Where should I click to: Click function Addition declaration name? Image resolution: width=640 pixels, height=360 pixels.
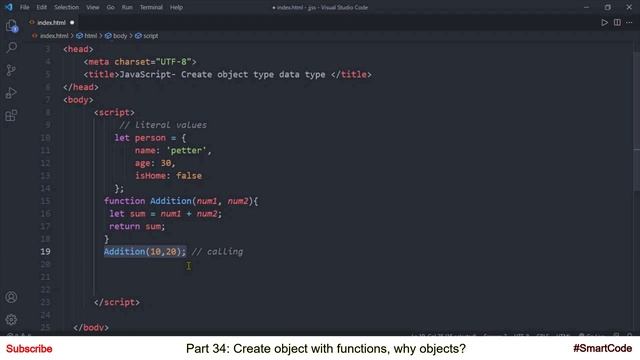tap(171, 201)
